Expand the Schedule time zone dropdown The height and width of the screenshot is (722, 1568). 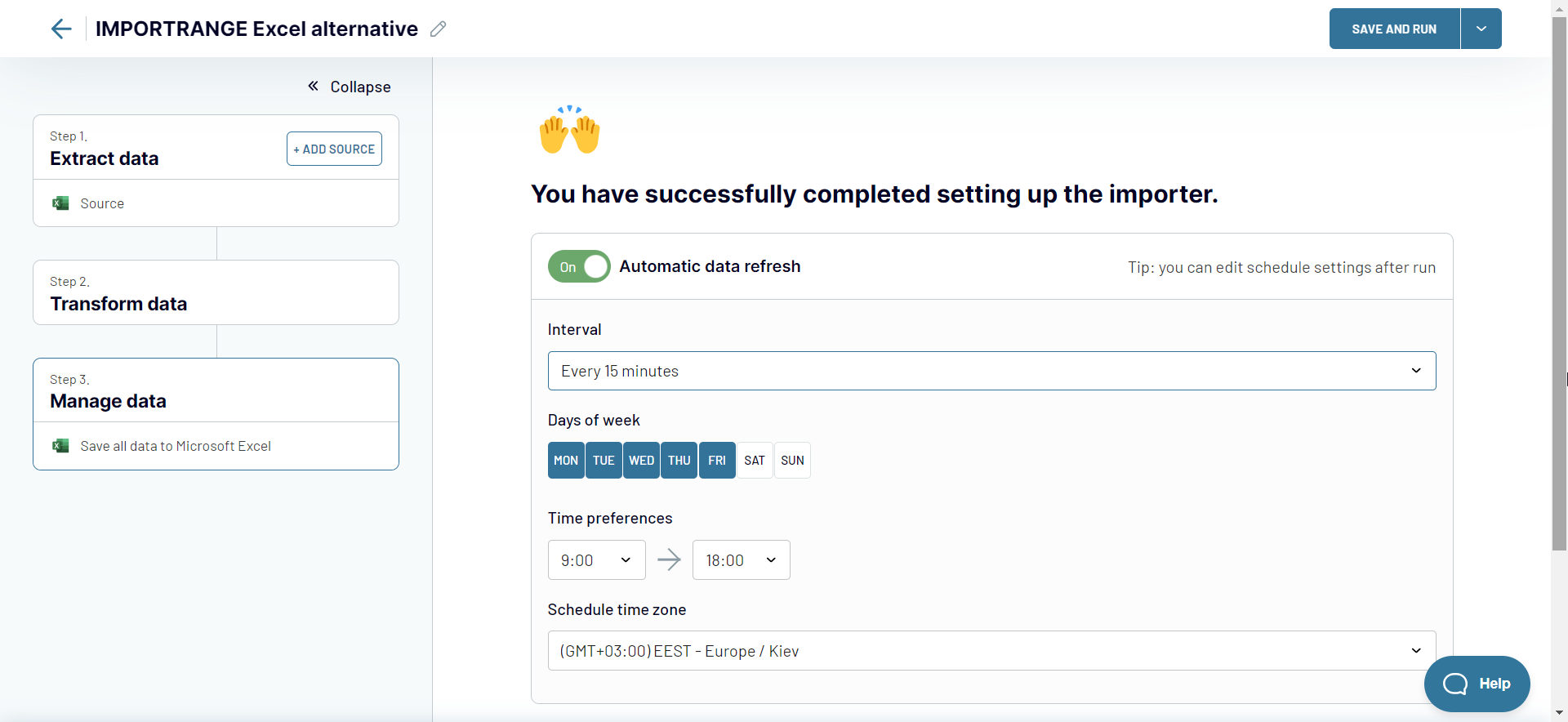point(991,651)
